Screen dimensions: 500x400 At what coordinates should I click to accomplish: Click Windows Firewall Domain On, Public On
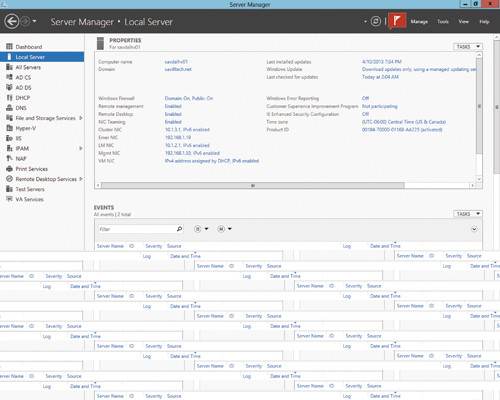click(x=189, y=98)
